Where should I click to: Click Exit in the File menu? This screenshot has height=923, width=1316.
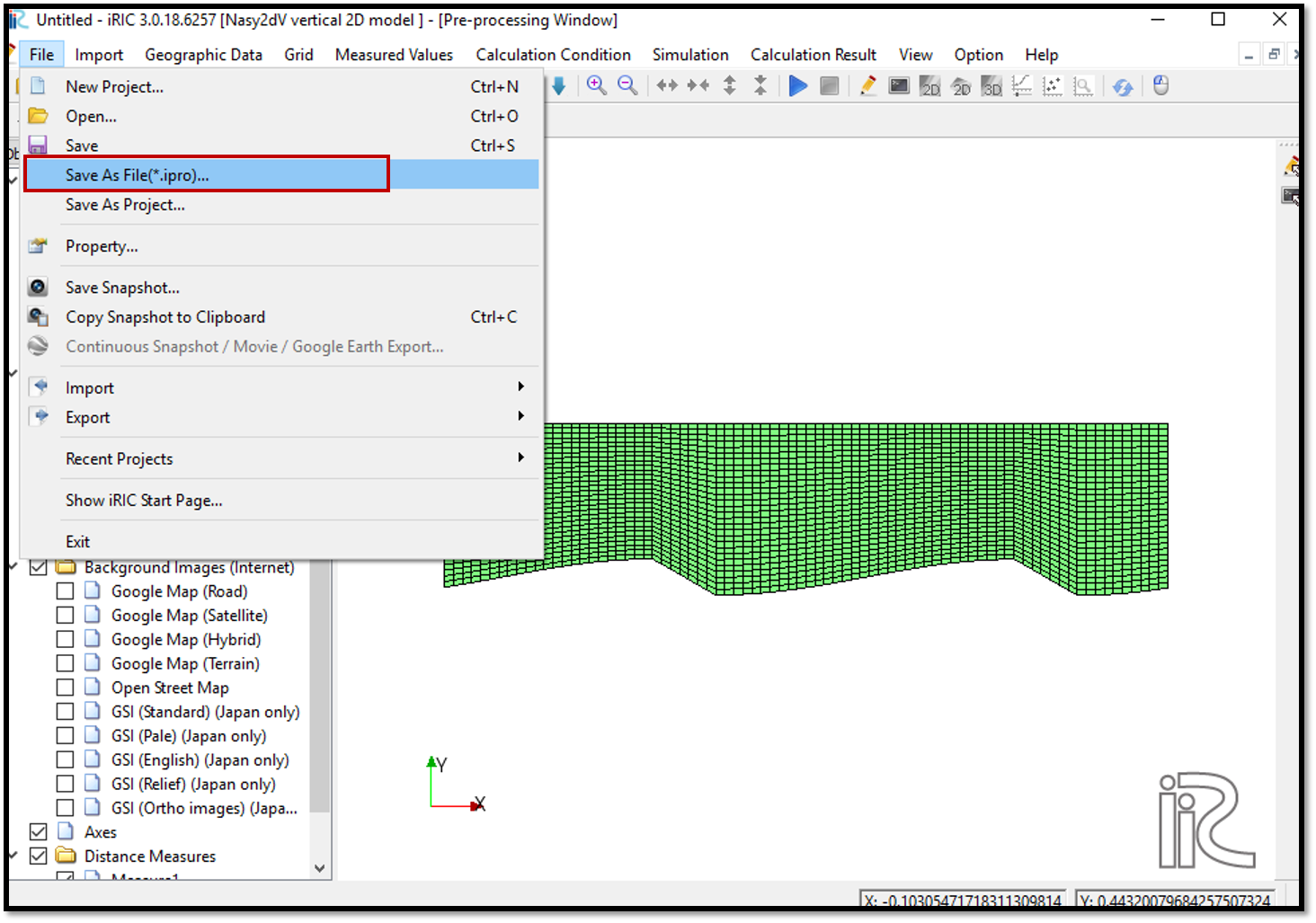click(x=280, y=542)
